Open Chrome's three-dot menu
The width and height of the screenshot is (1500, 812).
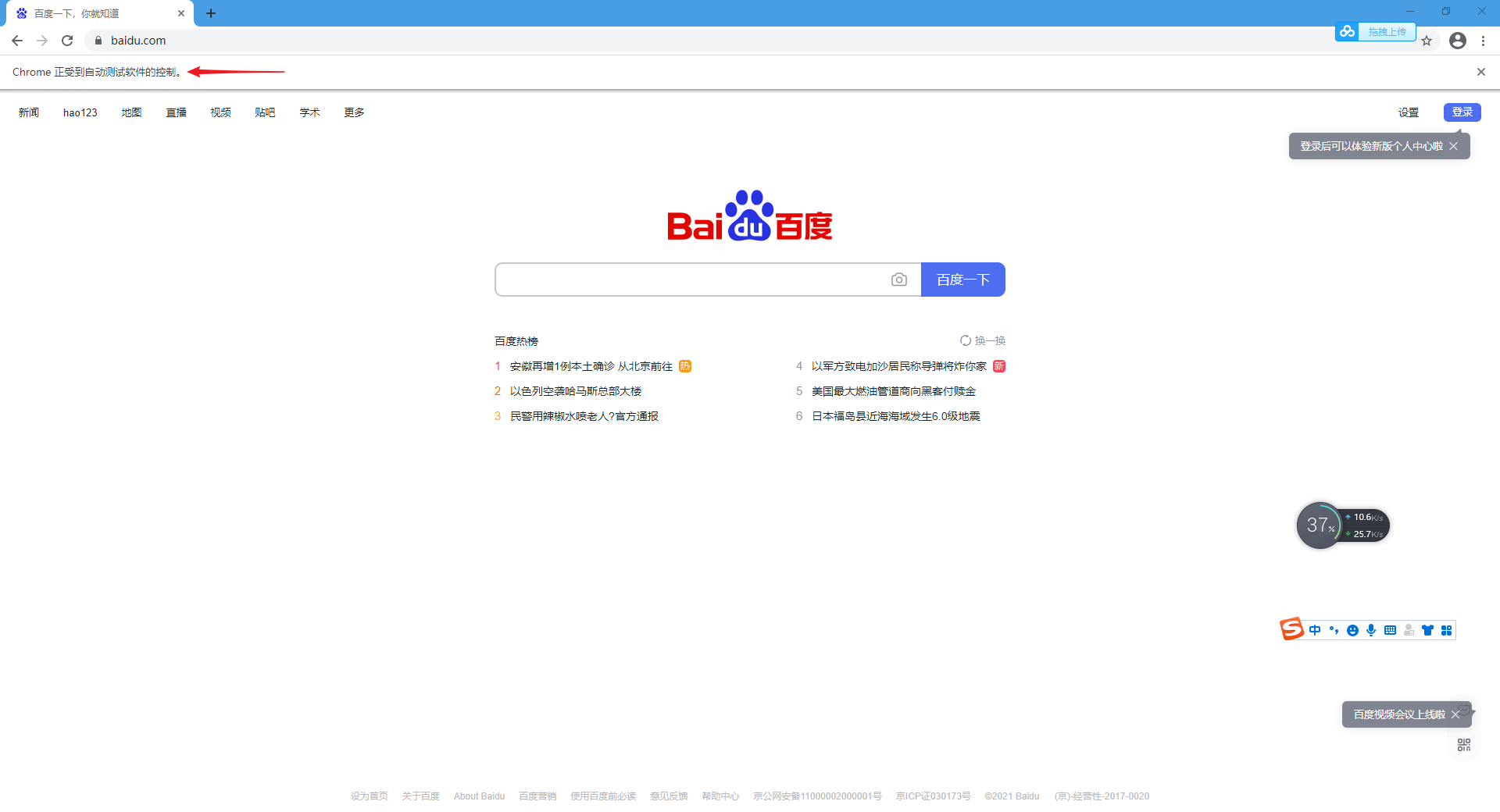point(1483,41)
